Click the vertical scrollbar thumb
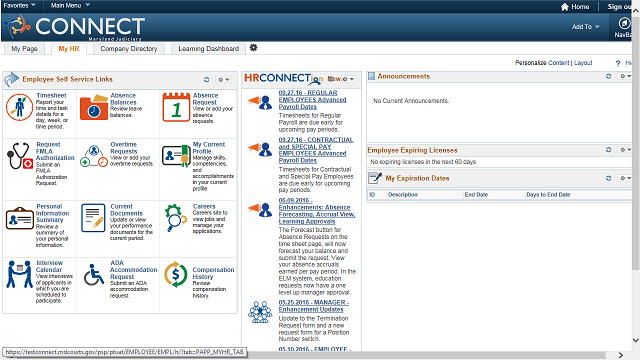Screen dimensions: 640x360 tap(636, 142)
